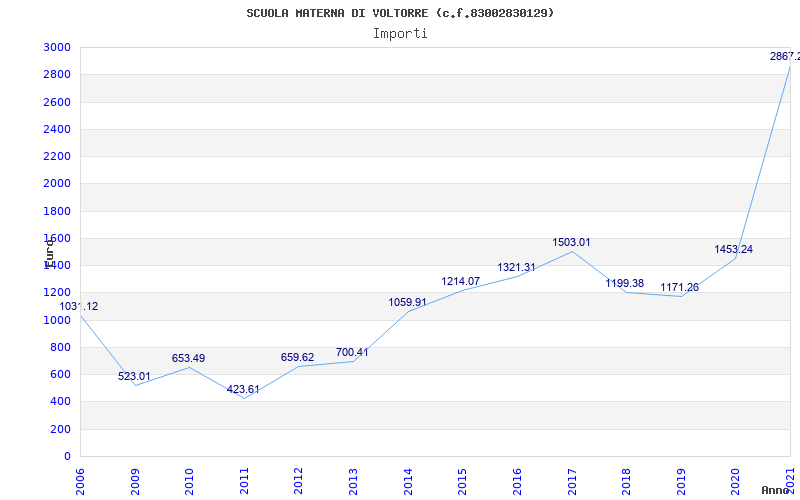Select the 653.49 value label

click(188, 358)
